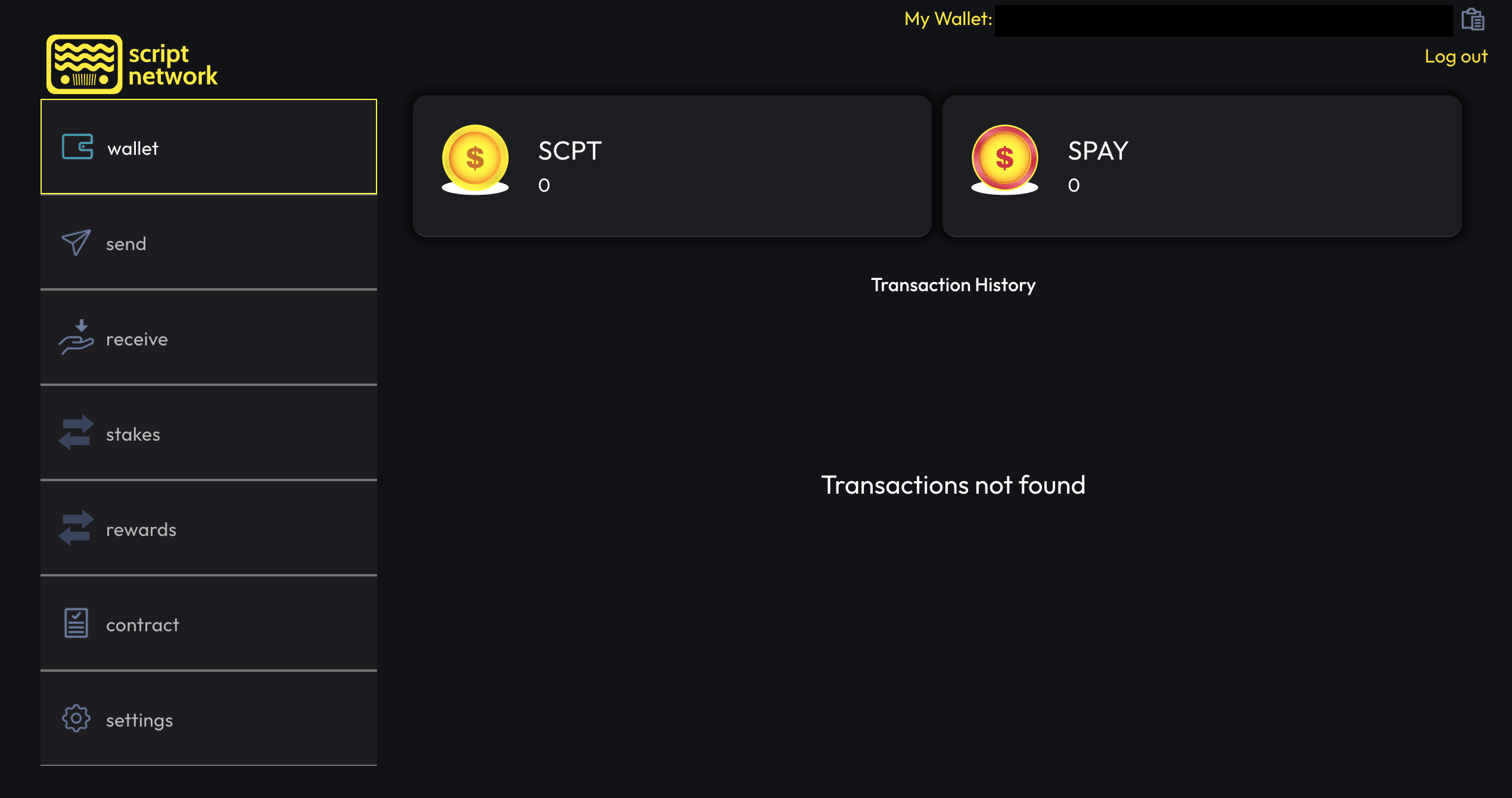
Task: Select the SPAY balance card
Action: click(1202, 166)
